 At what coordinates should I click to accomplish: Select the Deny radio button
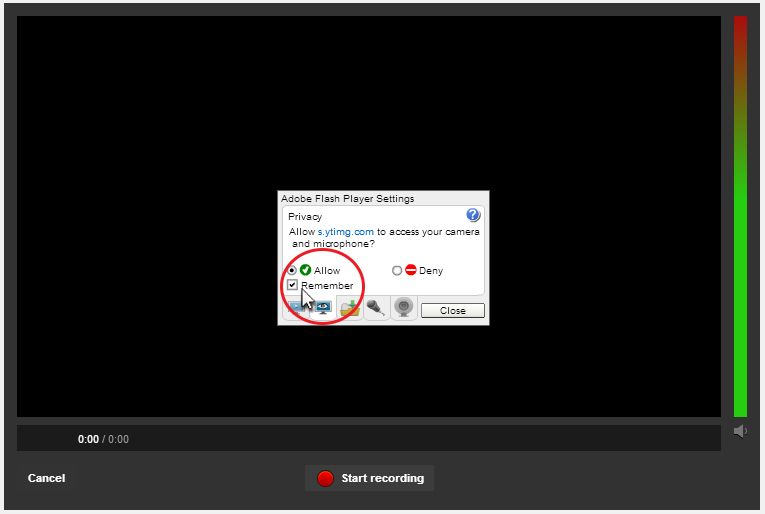tap(397, 270)
